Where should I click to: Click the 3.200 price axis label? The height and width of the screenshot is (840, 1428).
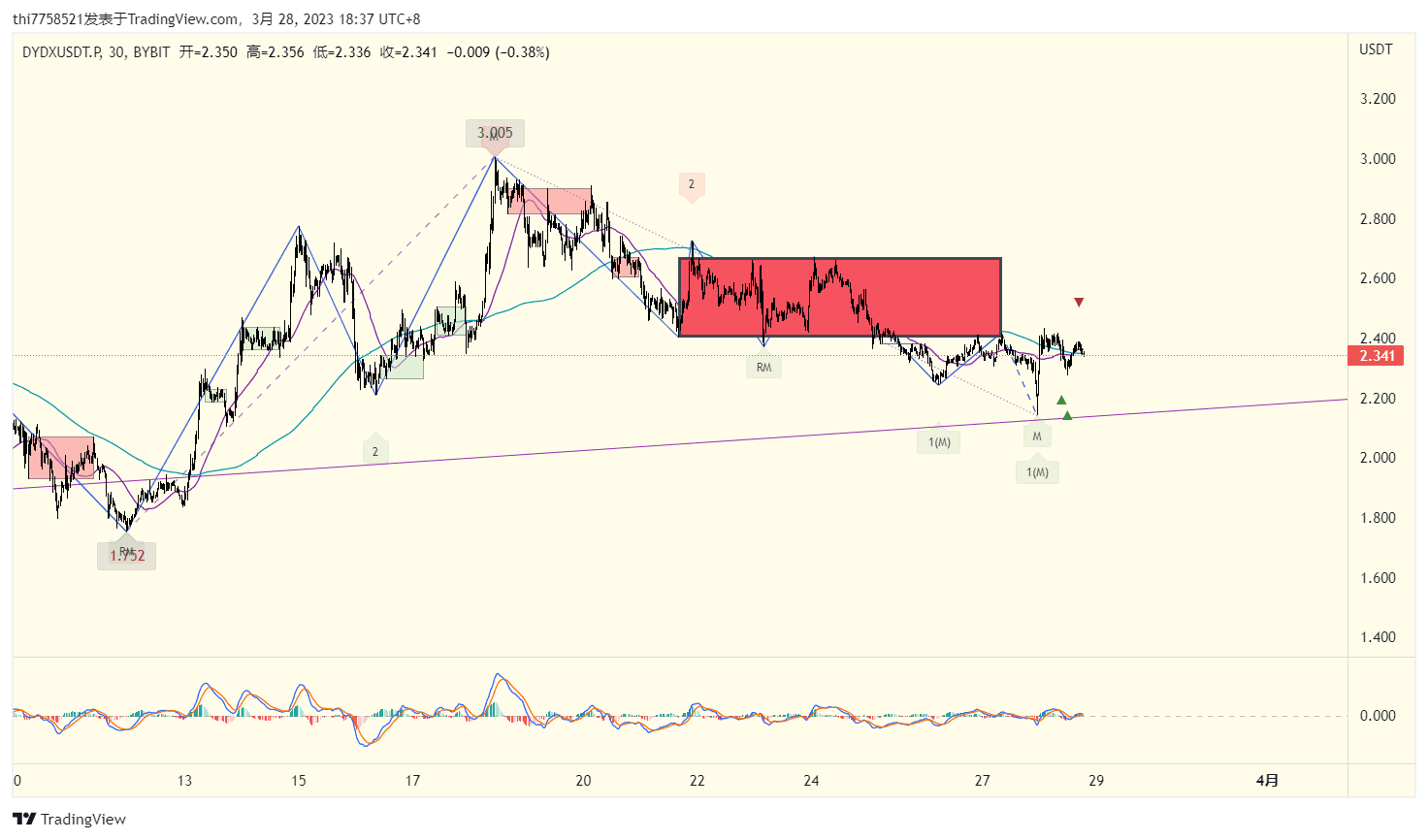coord(1378,99)
